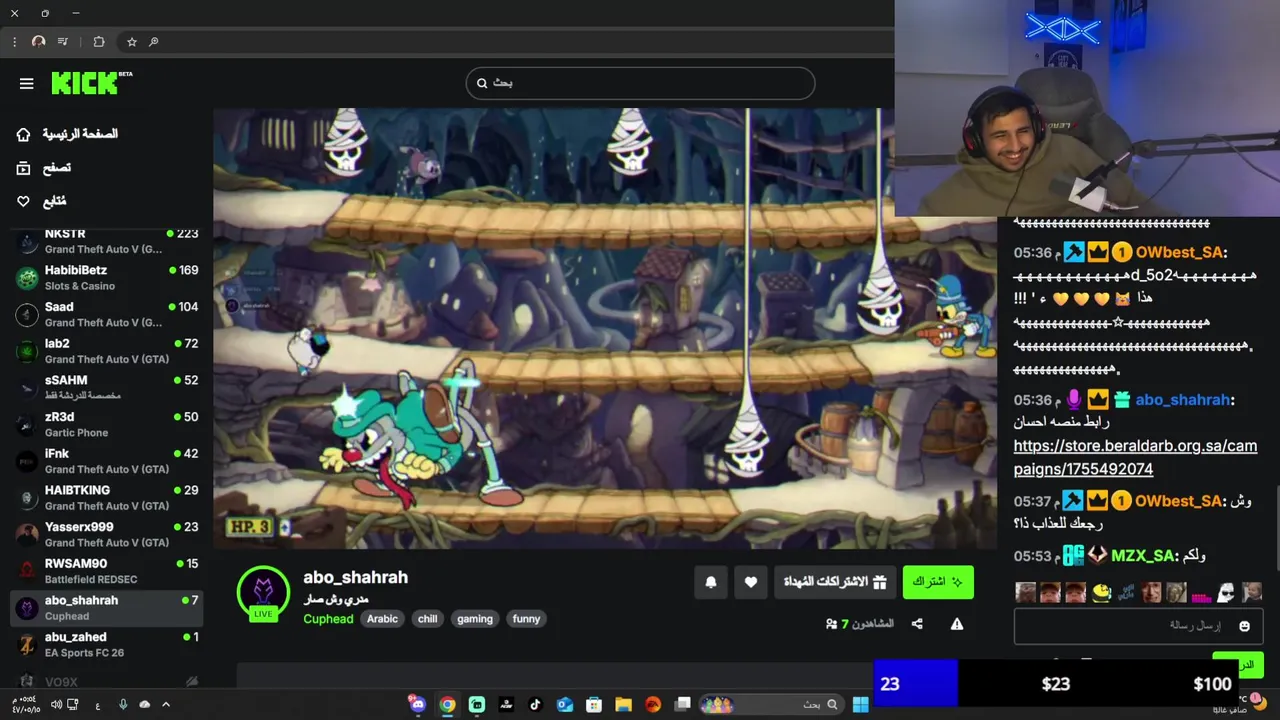Click the white ghost sunglasses emote
This screenshot has width=1280, height=720.
click(x=1226, y=593)
